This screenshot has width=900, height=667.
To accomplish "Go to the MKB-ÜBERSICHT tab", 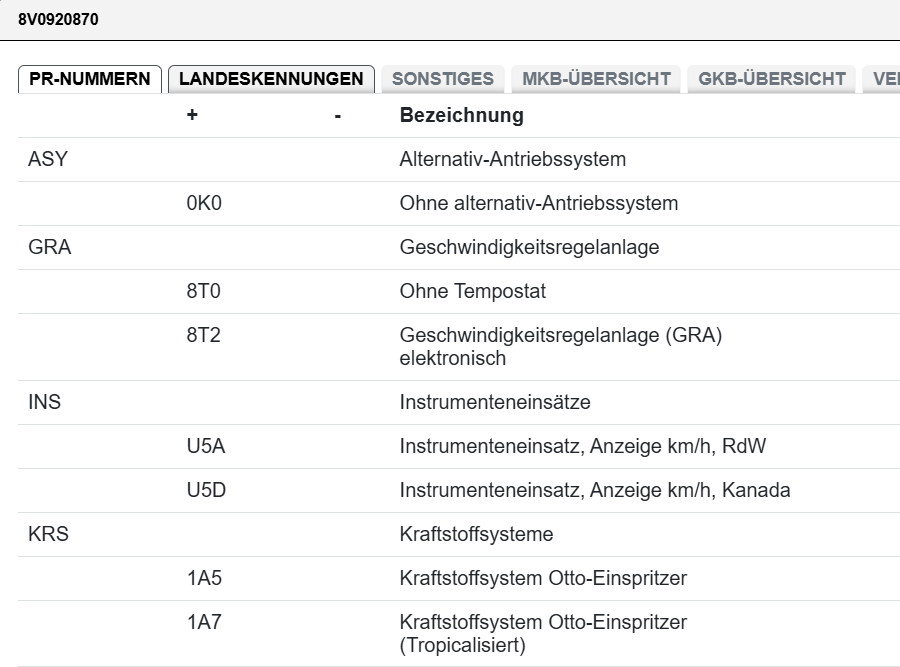I will pyautogui.click(x=596, y=79).
